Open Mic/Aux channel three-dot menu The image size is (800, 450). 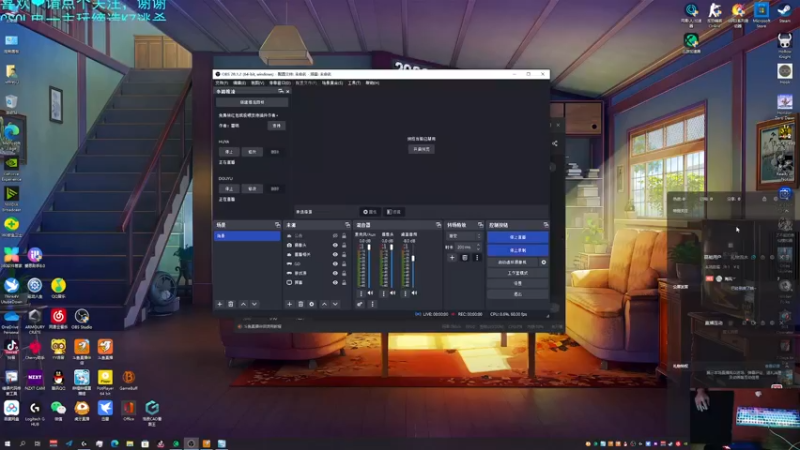pos(361,293)
